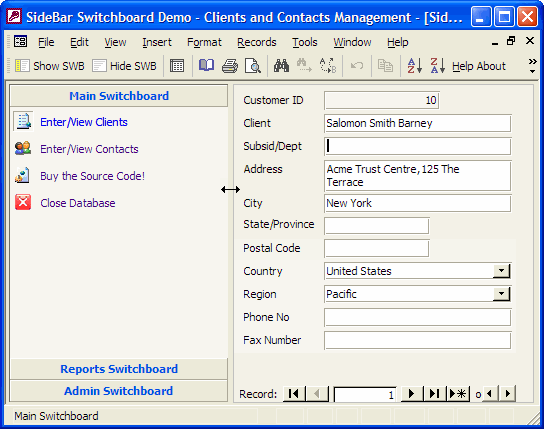This screenshot has width=544, height=429.
Task: Open the Buy the Source Code! link
Action: [92, 176]
